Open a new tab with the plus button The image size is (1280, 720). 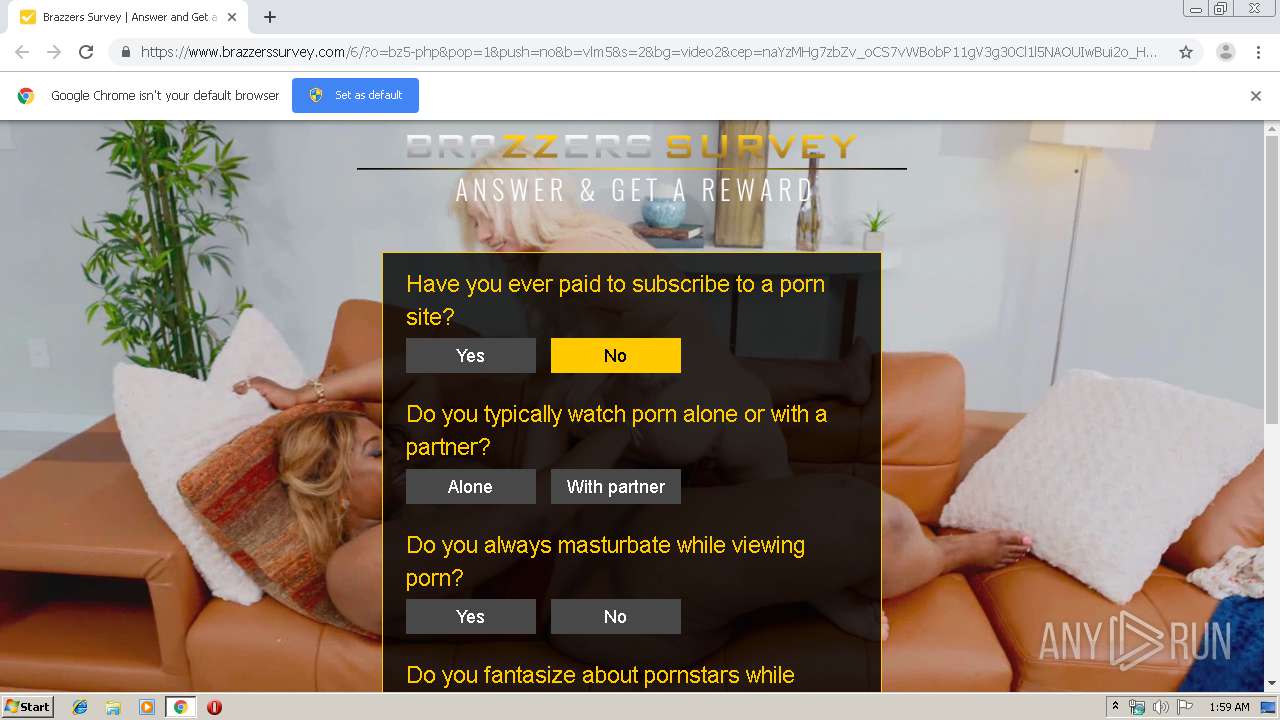[x=270, y=17]
